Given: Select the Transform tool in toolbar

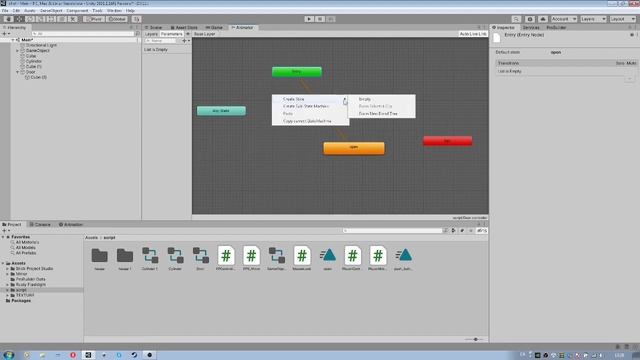Looking at the screenshot, I should (x=62, y=19).
